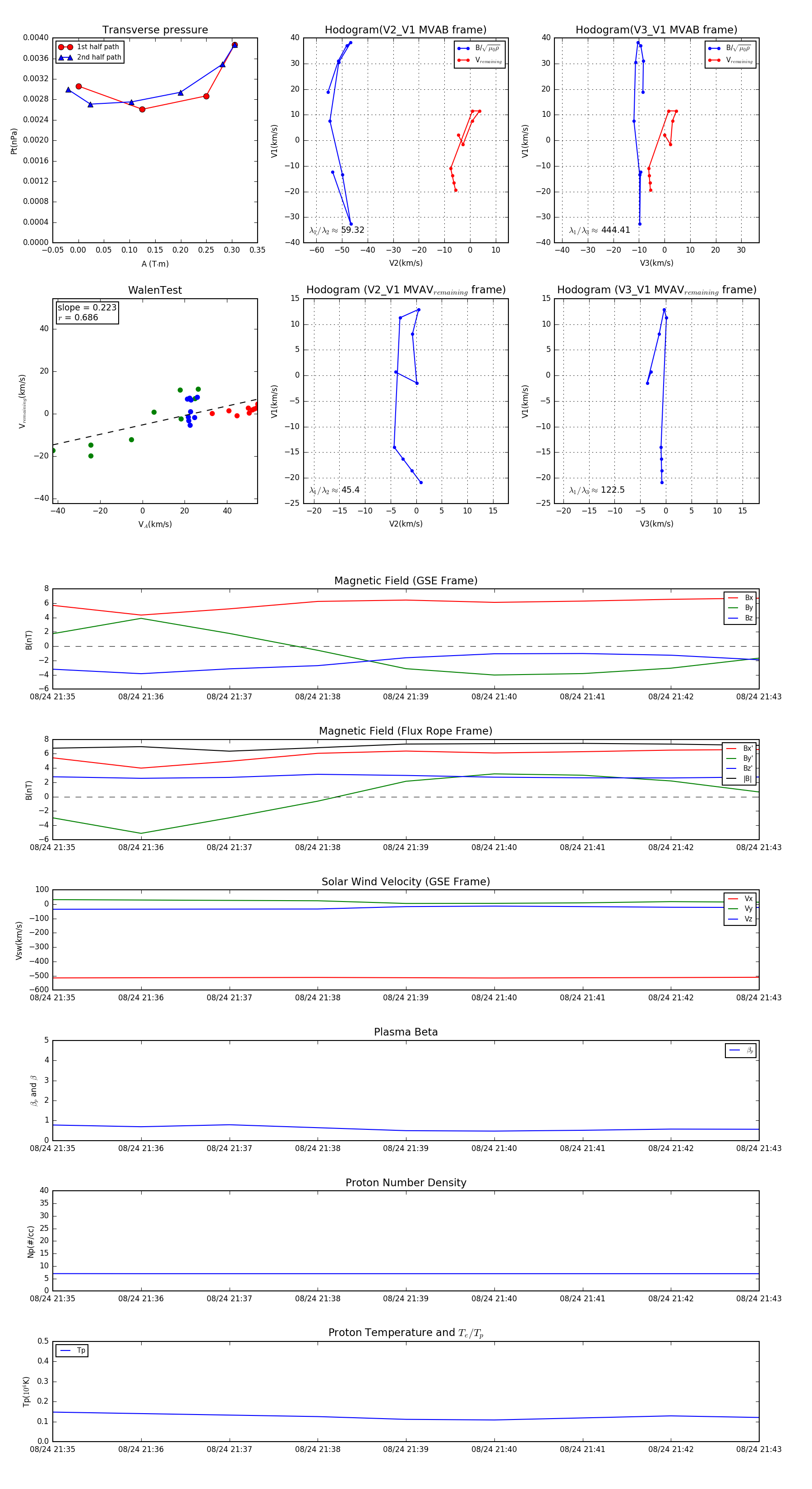Click the 'A (T·m)' x-axis label

click(155, 264)
